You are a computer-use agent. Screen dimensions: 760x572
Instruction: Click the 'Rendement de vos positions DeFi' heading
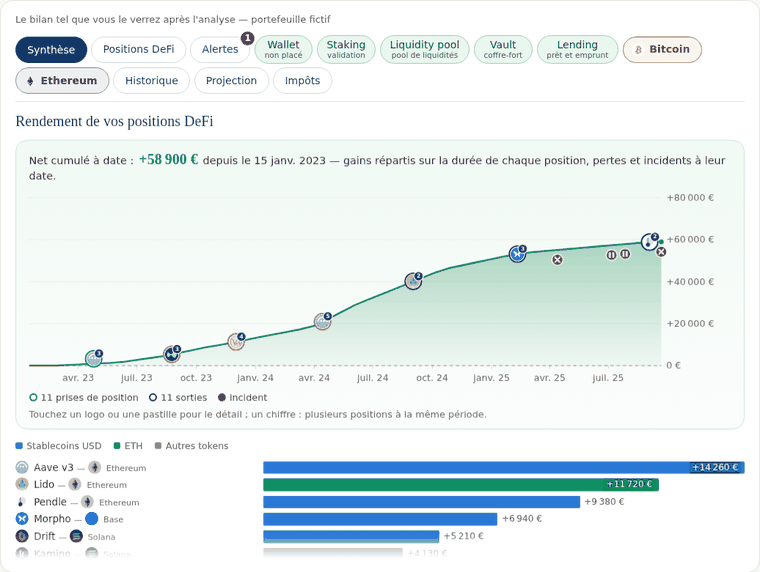(x=114, y=121)
